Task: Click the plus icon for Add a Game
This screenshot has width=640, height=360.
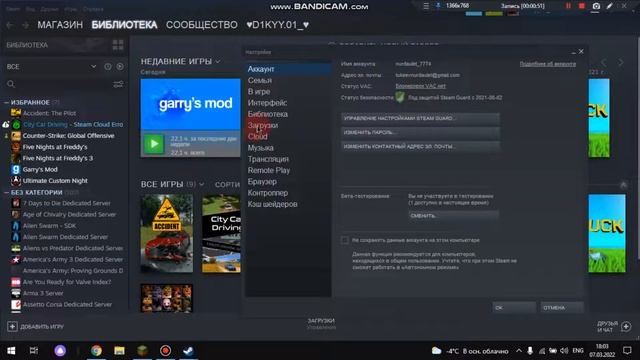Action: [x=12, y=327]
